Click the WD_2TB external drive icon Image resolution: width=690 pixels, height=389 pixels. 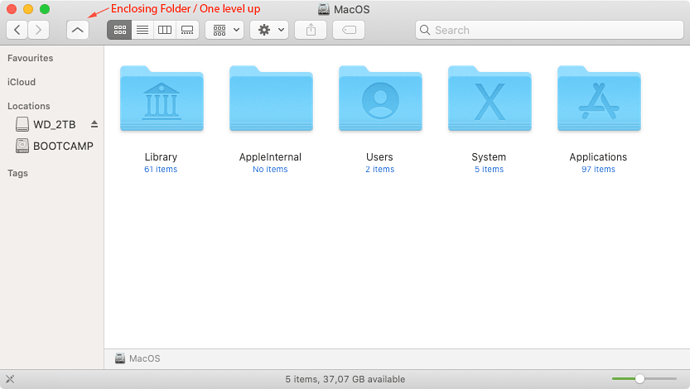[x=22, y=125]
